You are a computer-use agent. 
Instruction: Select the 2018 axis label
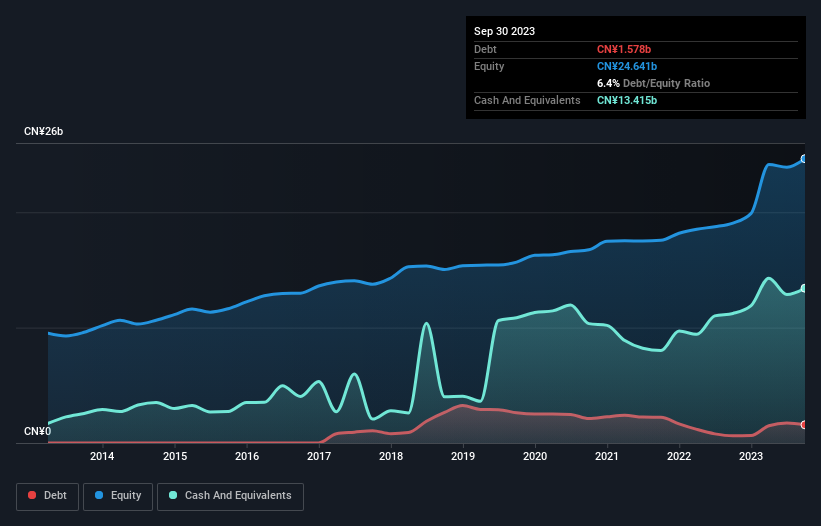coord(391,456)
